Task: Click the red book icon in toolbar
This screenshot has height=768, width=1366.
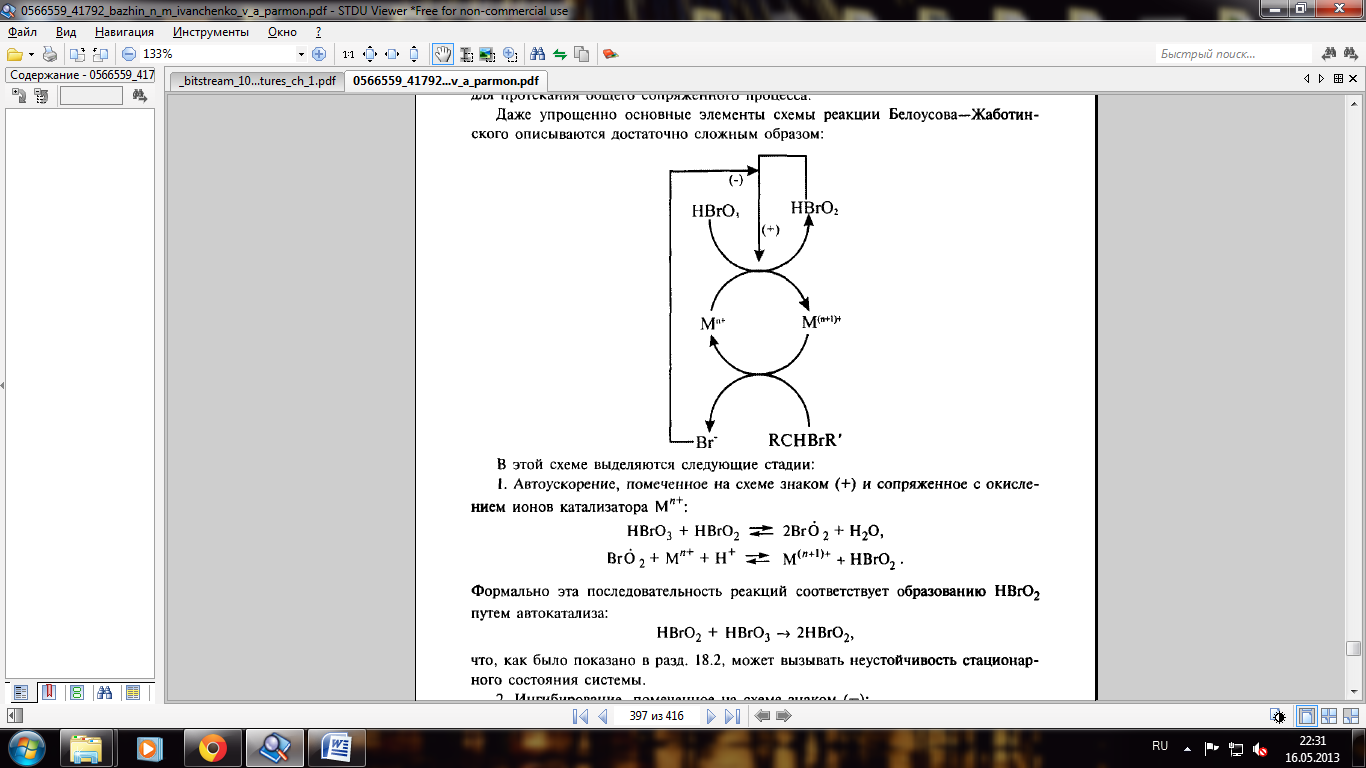Action: click(x=610, y=54)
